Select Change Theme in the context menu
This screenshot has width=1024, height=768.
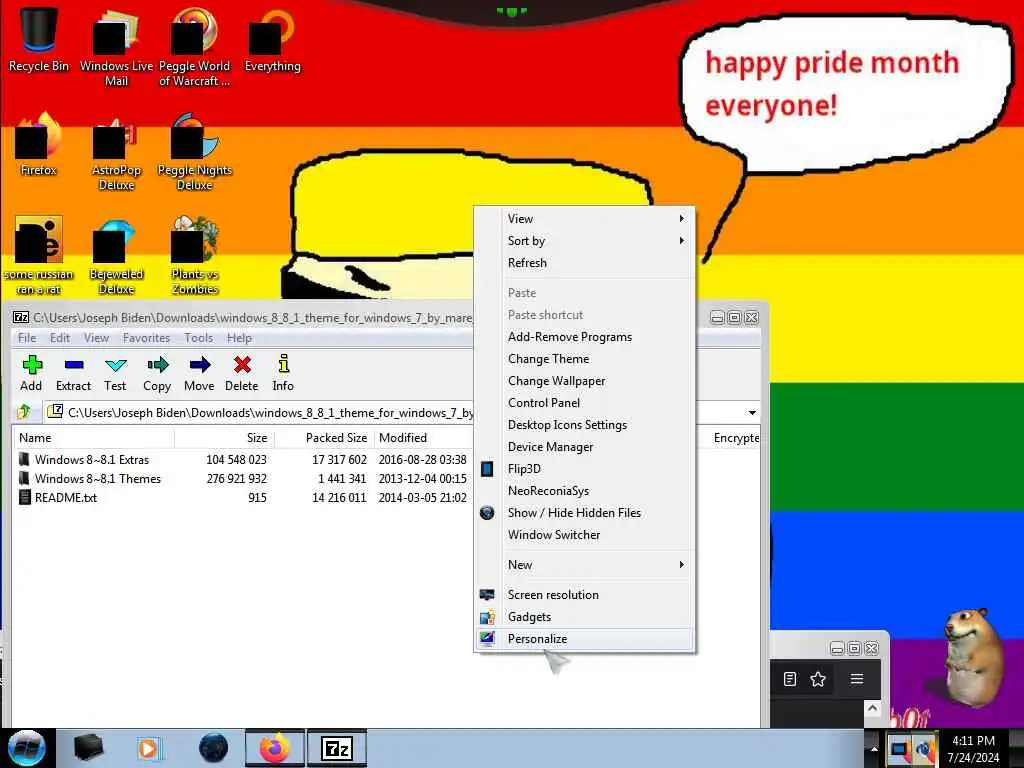pyautogui.click(x=584, y=359)
